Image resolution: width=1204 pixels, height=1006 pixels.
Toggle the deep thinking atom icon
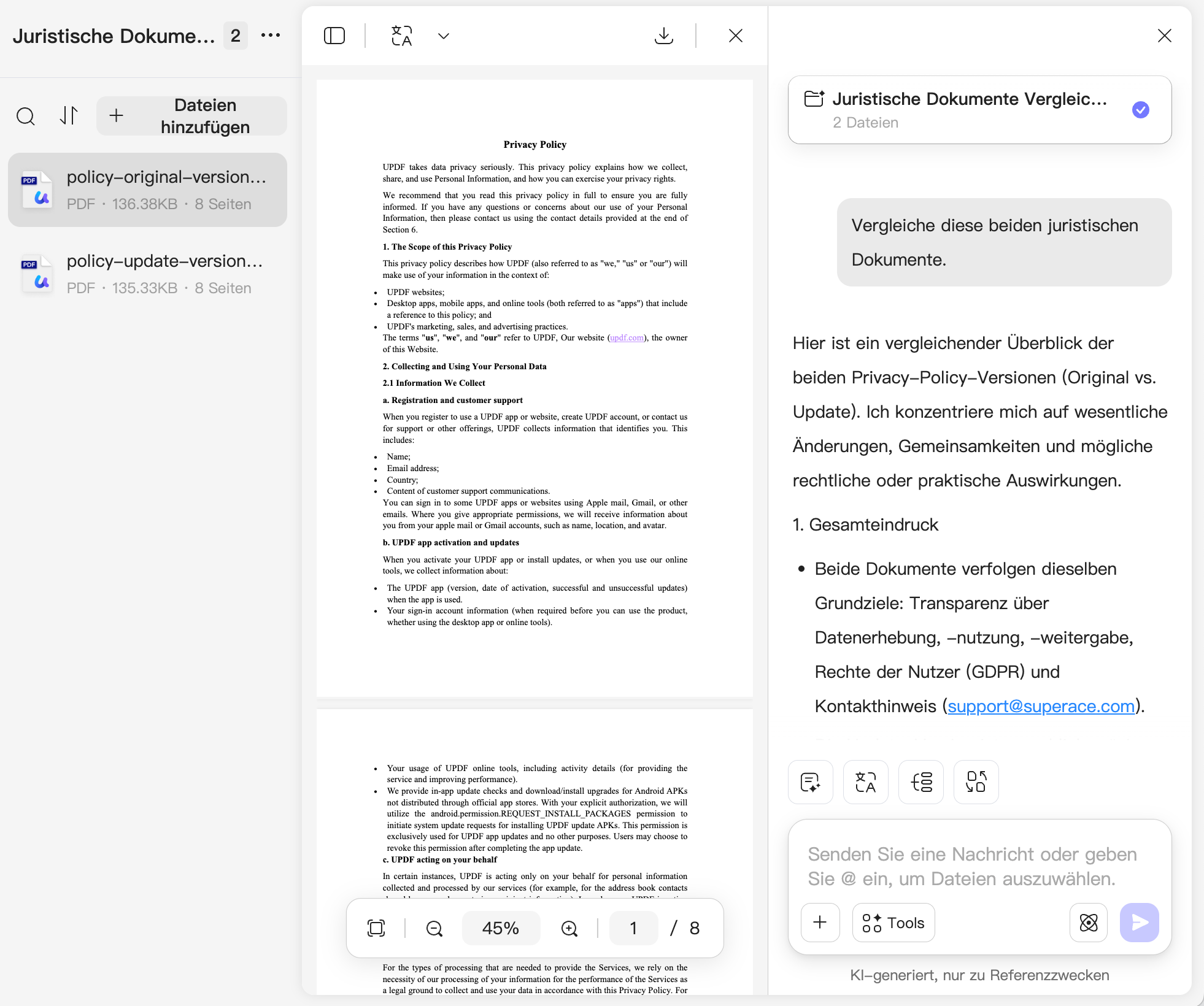coord(1088,923)
